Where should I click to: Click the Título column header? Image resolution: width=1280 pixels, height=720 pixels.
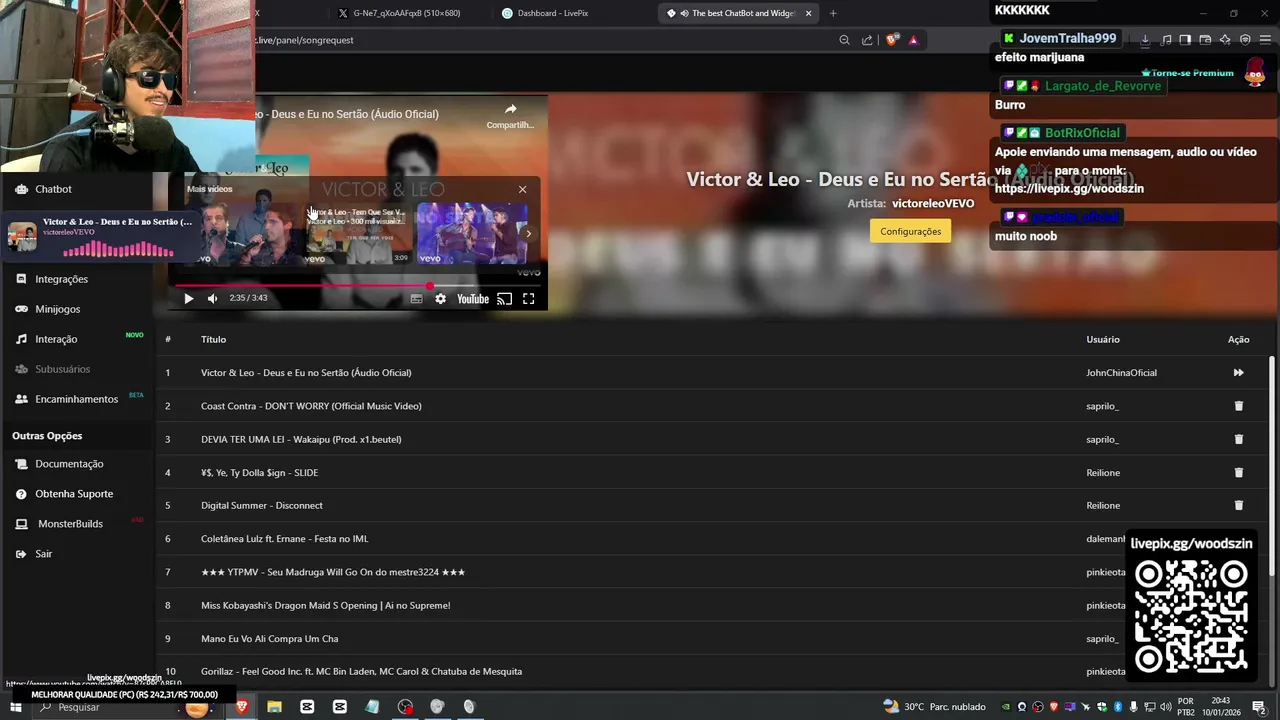(213, 340)
